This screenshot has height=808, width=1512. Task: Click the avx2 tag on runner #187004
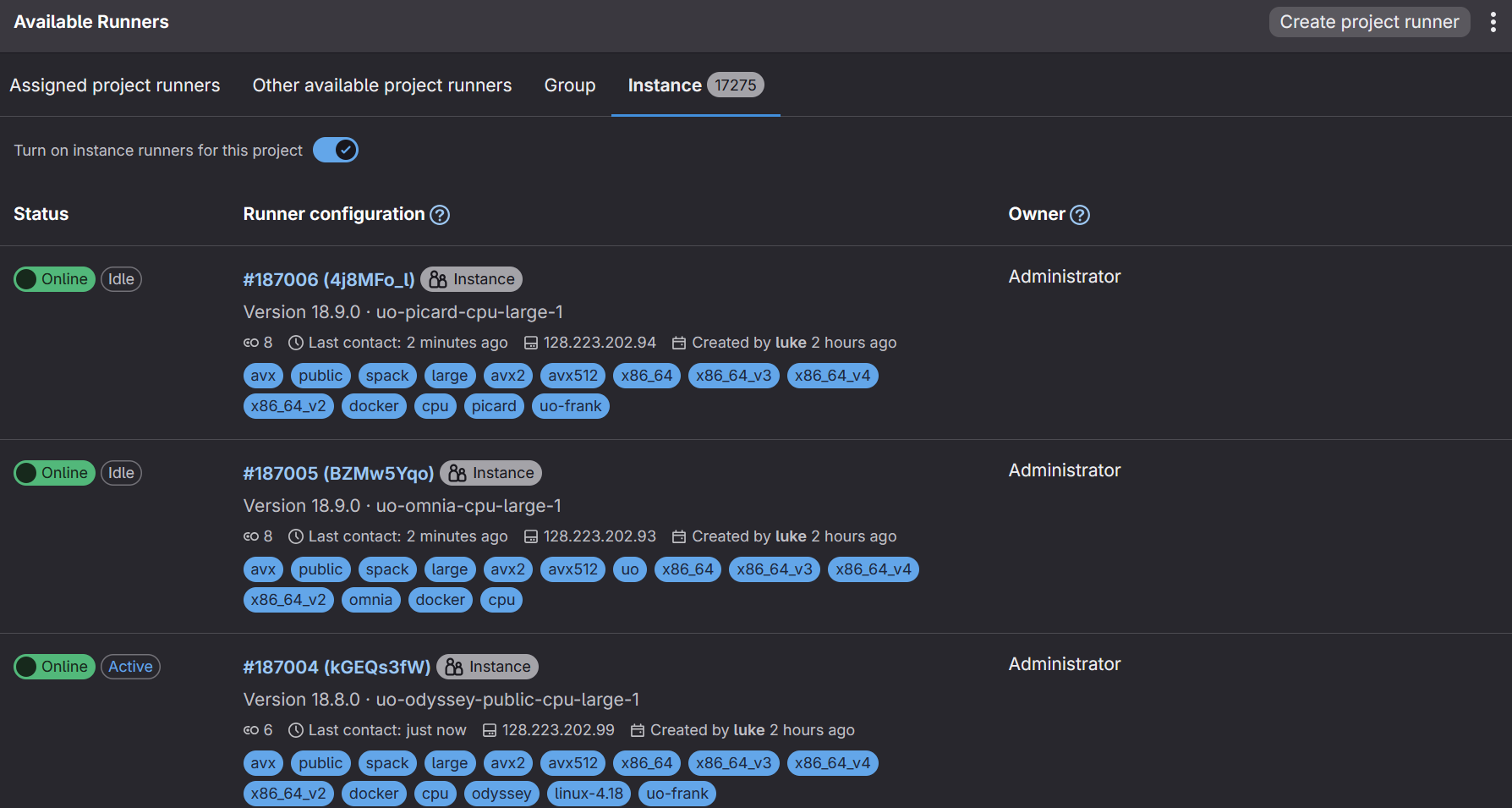click(507, 763)
